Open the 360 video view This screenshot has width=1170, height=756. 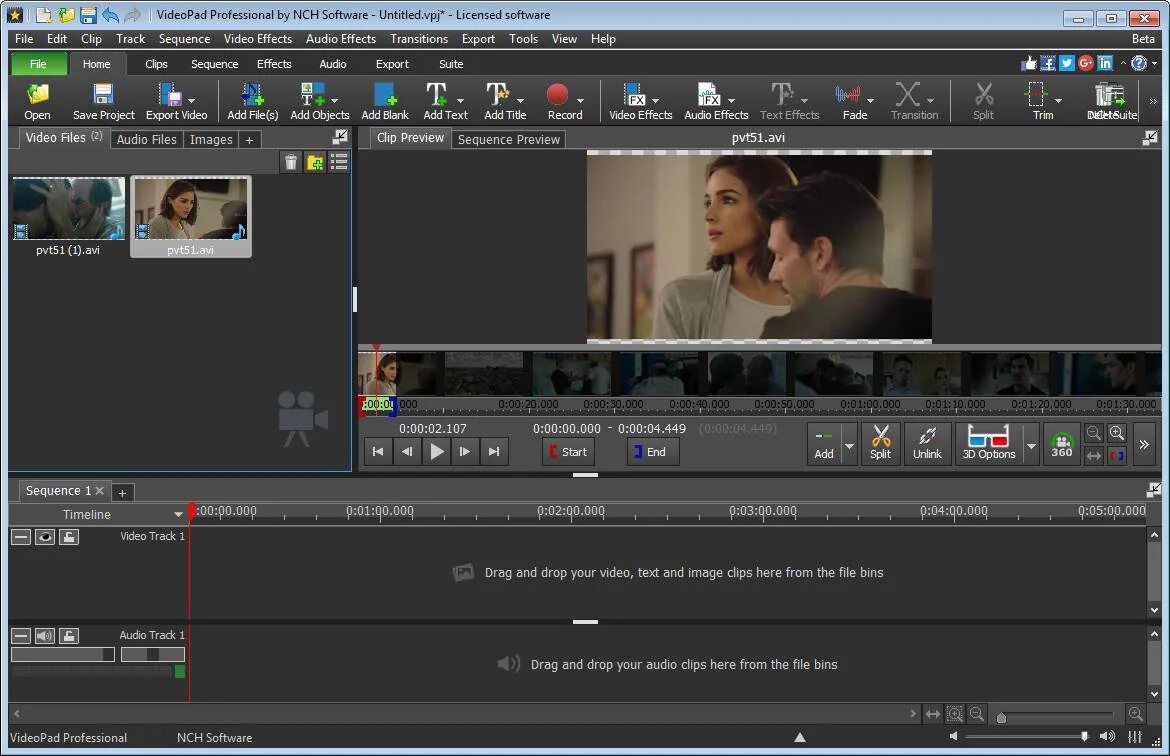pos(1062,443)
